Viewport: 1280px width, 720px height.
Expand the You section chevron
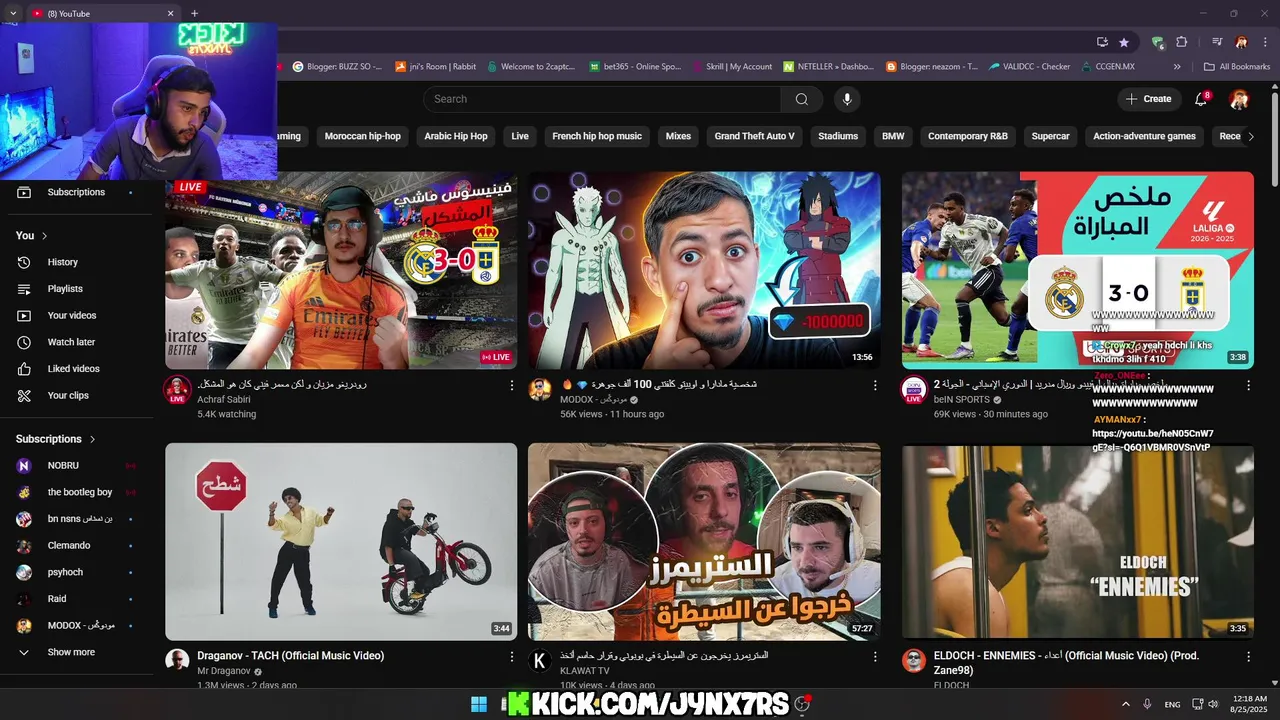[44, 236]
